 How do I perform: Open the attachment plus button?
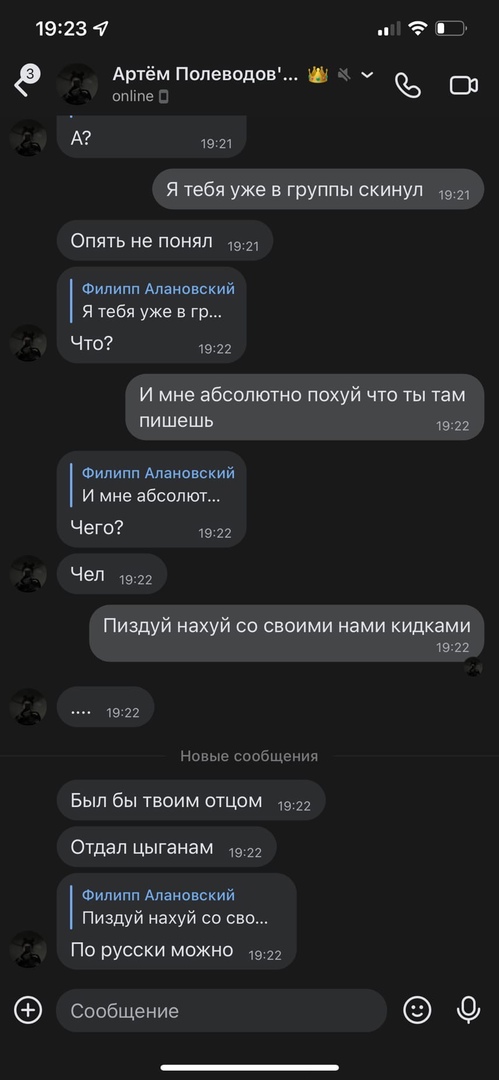pyautogui.click(x=28, y=1010)
